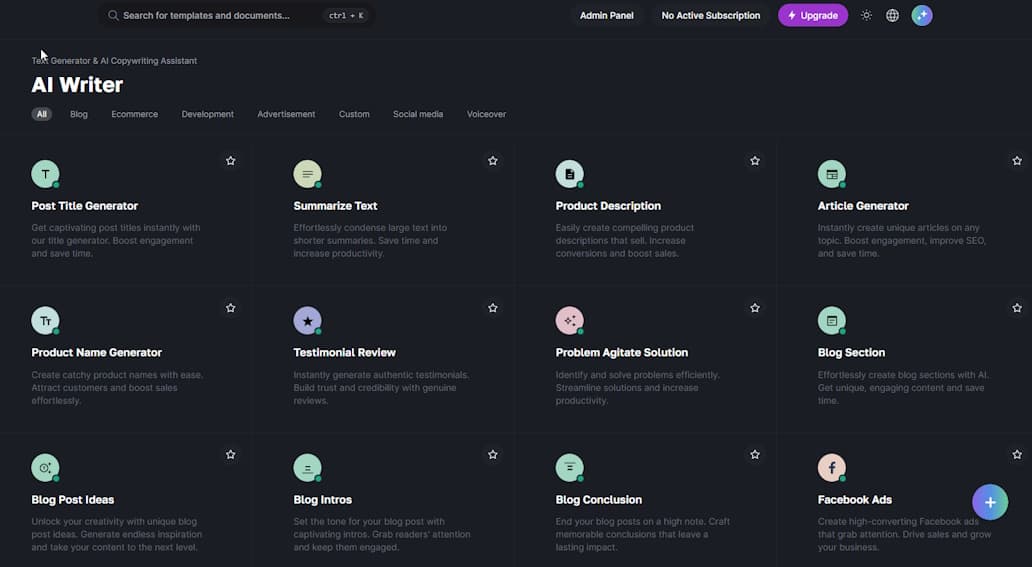Select the Product Description document icon
The width and height of the screenshot is (1032, 567).
point(569,174)
